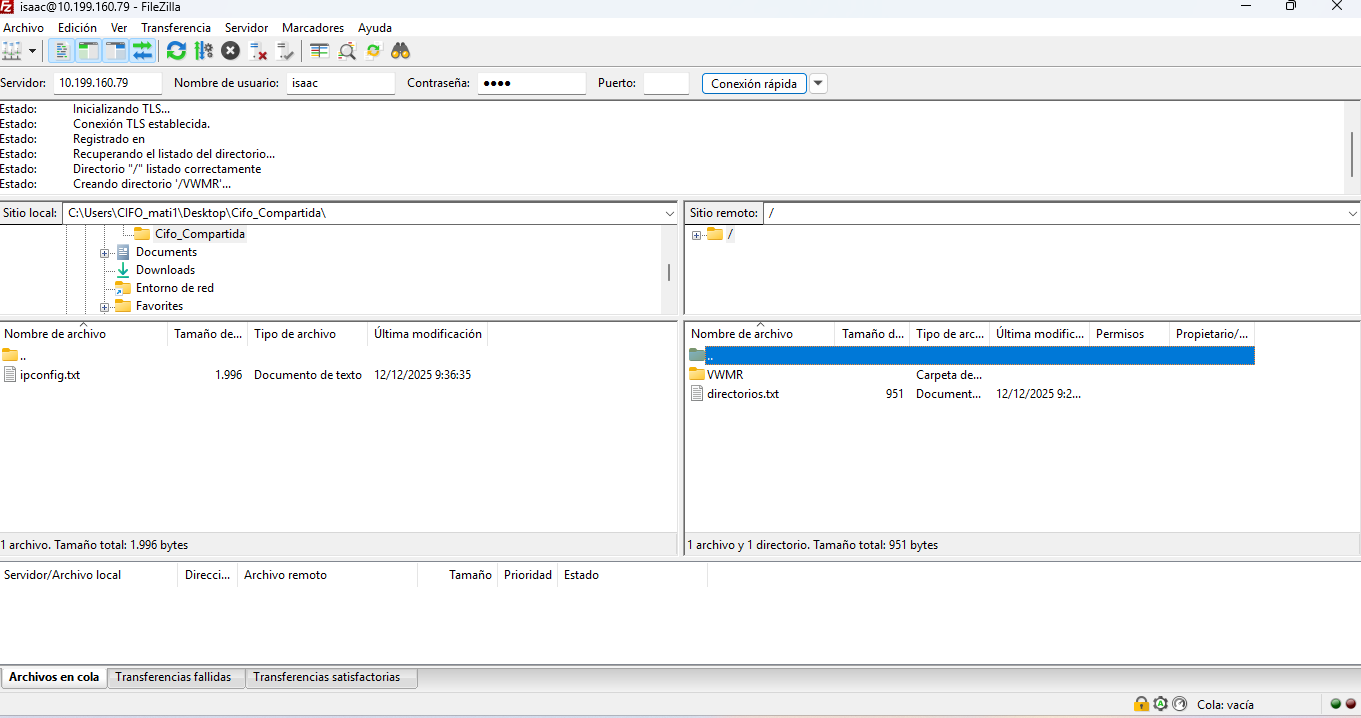Open the Site Manager dropdown arrow
1361x718 pixels.
31,50
